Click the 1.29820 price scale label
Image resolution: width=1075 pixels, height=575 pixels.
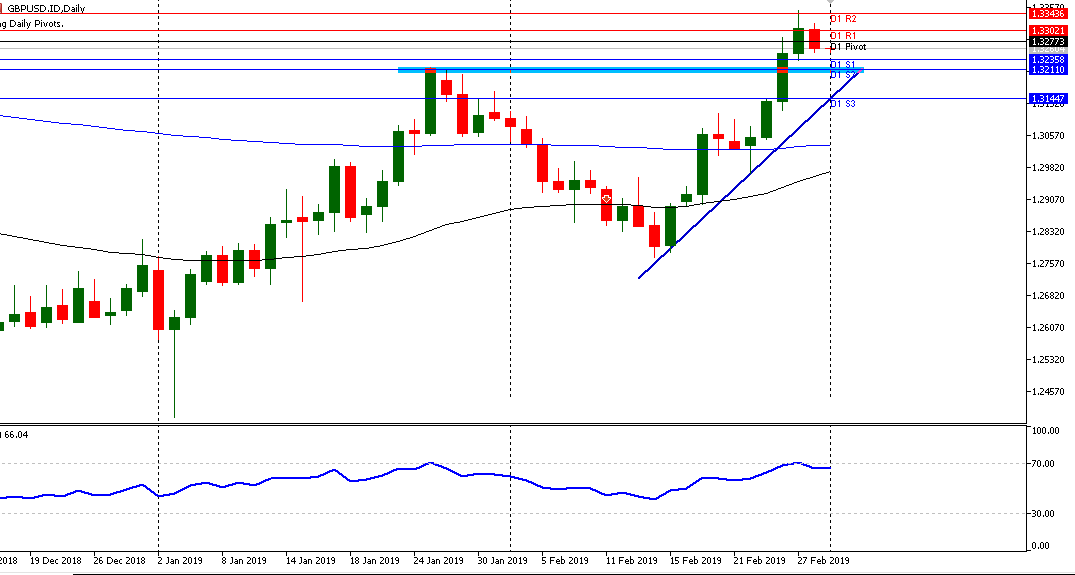pos(1048,168)
